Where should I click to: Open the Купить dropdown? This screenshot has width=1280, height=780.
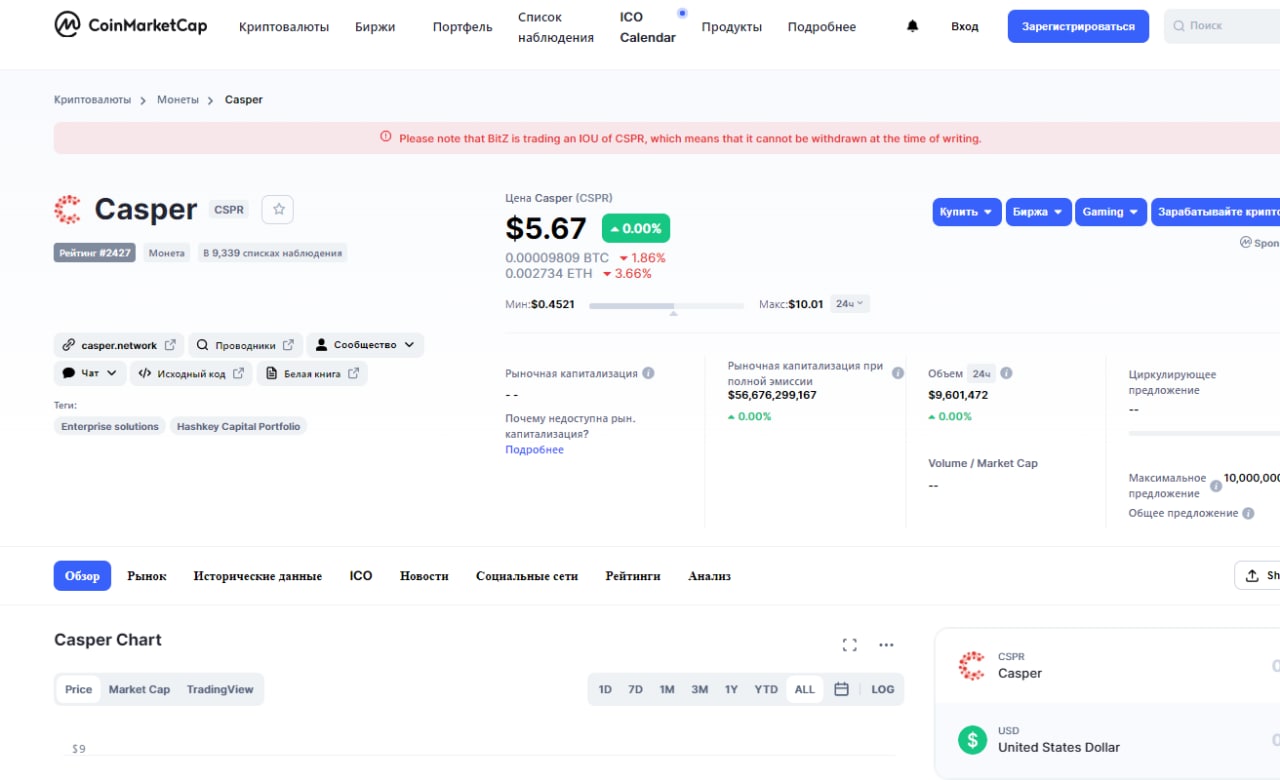[x=967, y=212]
